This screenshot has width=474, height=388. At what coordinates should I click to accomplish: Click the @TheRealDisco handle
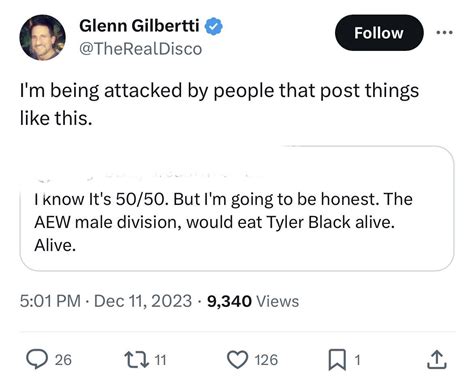pos(141,49)
